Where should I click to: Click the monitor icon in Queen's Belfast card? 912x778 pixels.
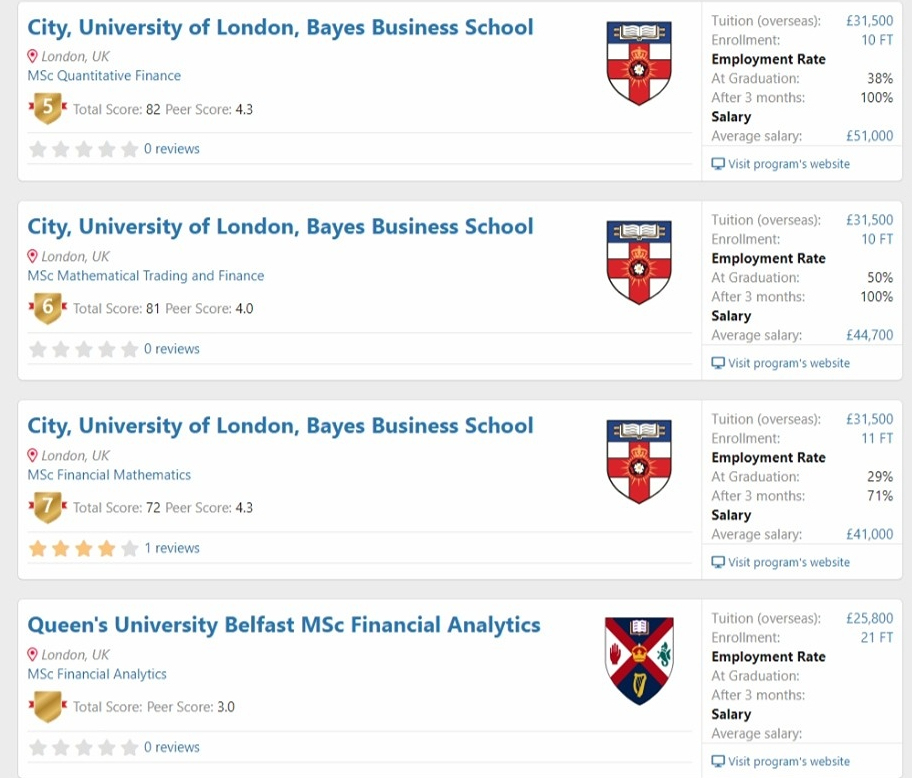click(x=718, y=761)
